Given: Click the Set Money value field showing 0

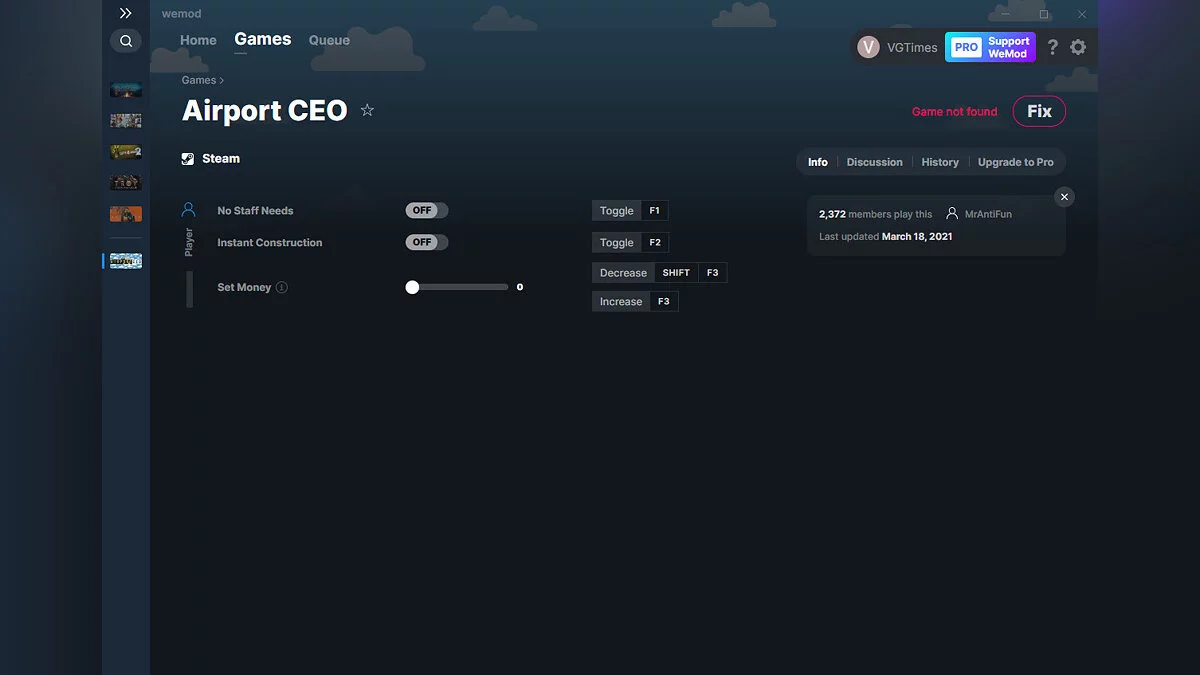Looking at the screenshot, I should (520, 287).
